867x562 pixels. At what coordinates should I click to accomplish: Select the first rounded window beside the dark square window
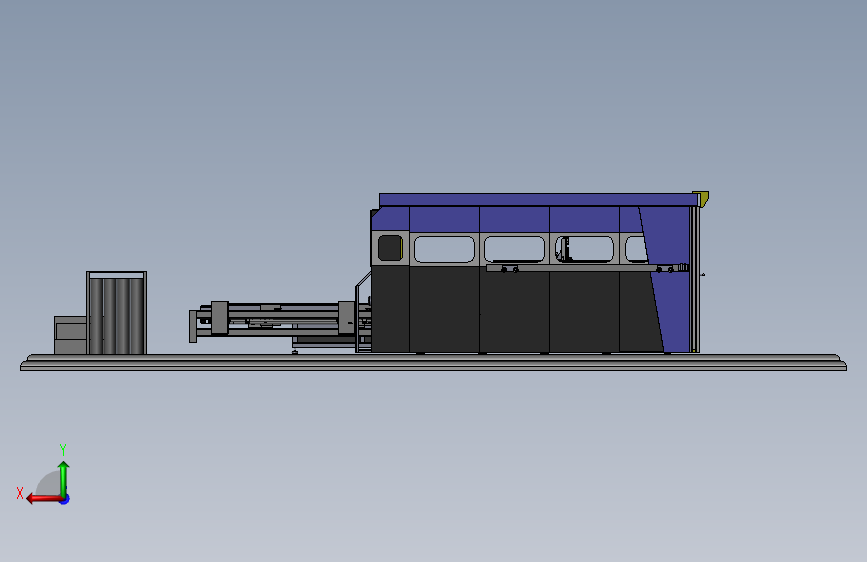click(444, 249)
